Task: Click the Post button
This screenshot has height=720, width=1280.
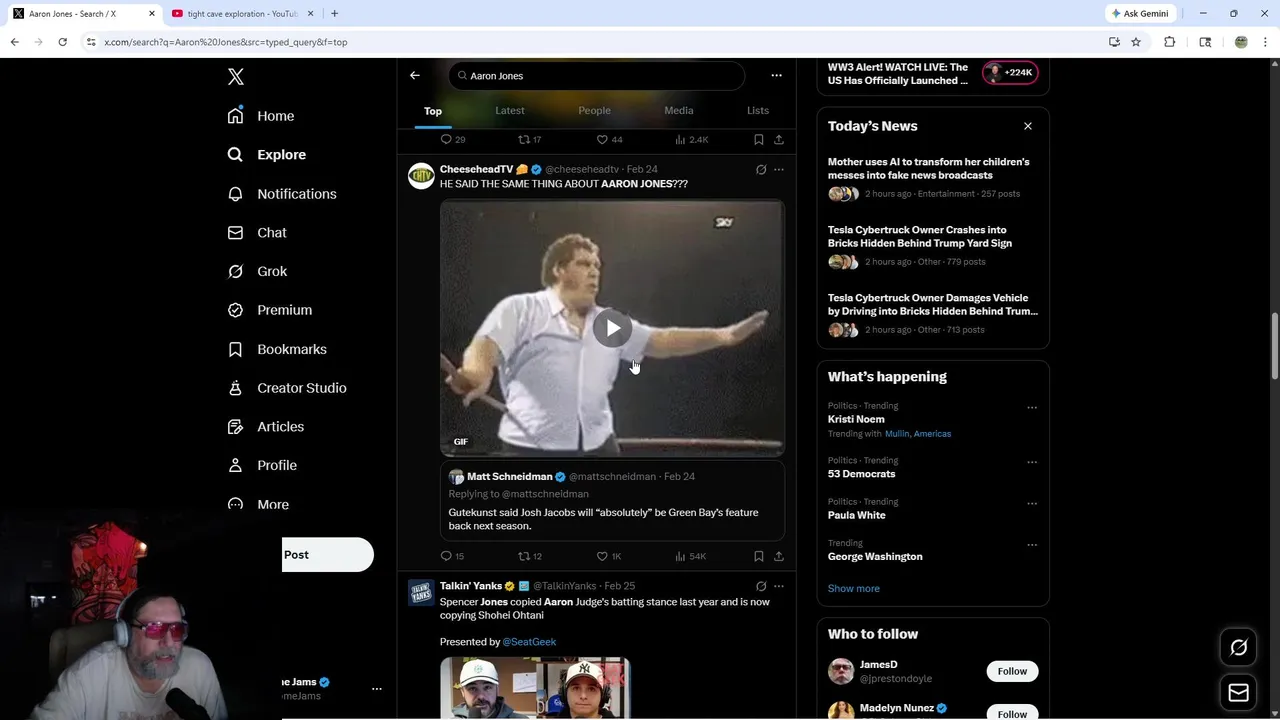Action: 327,555
